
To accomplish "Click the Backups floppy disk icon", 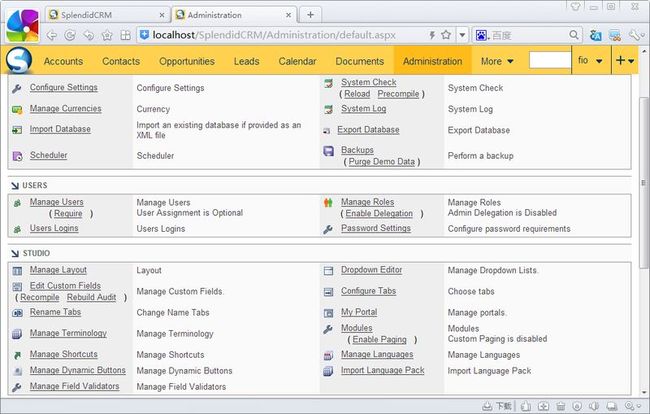I will tap(328, 151).
